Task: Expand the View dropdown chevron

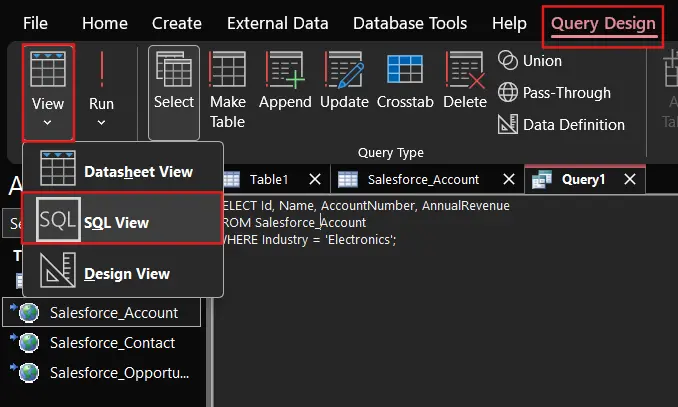Action: pos(48,123)
